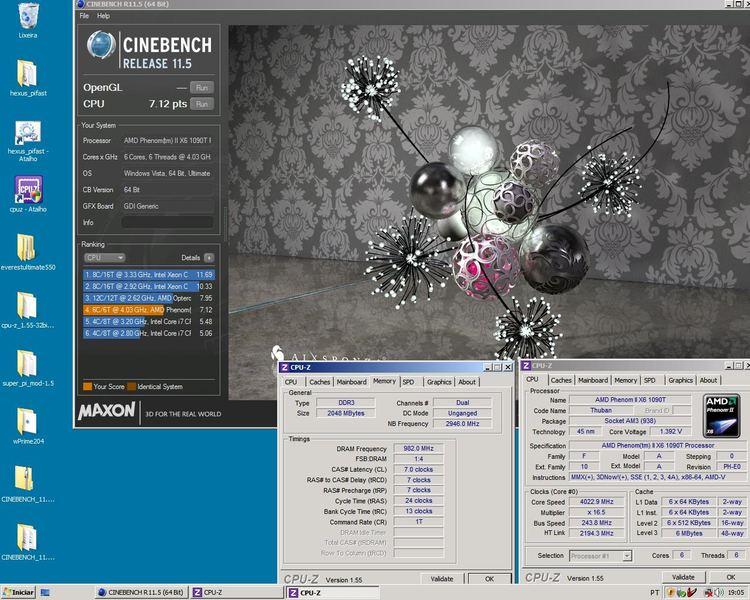This screenshot has height=600, width=750.
Task: Select ranking row 3 AMD Opteron 7.95
Action: 149,298
